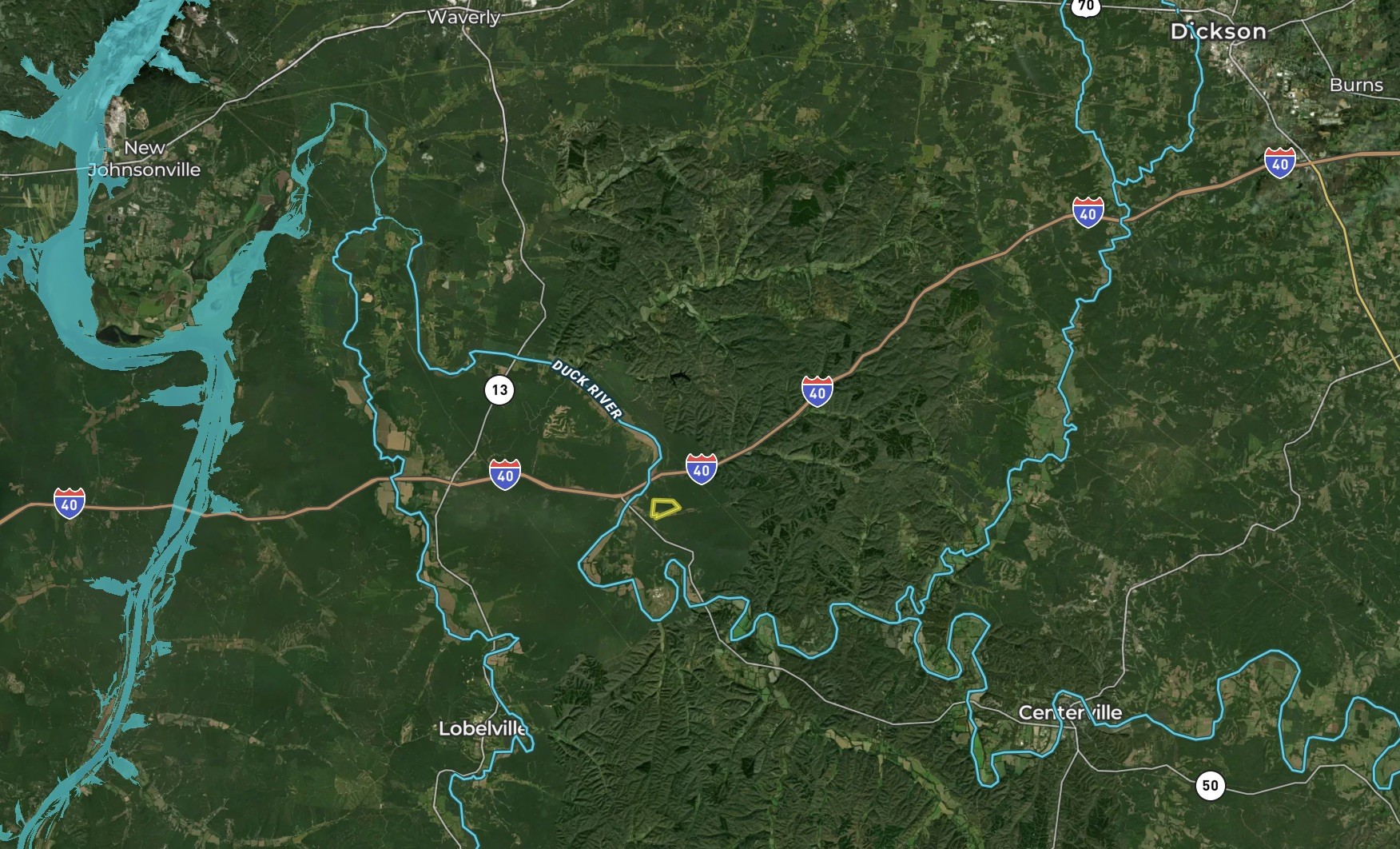Select the Route 13 highway shield
Screen dimensions: 1400x849
pyautogui.click(x=499, y=390)
